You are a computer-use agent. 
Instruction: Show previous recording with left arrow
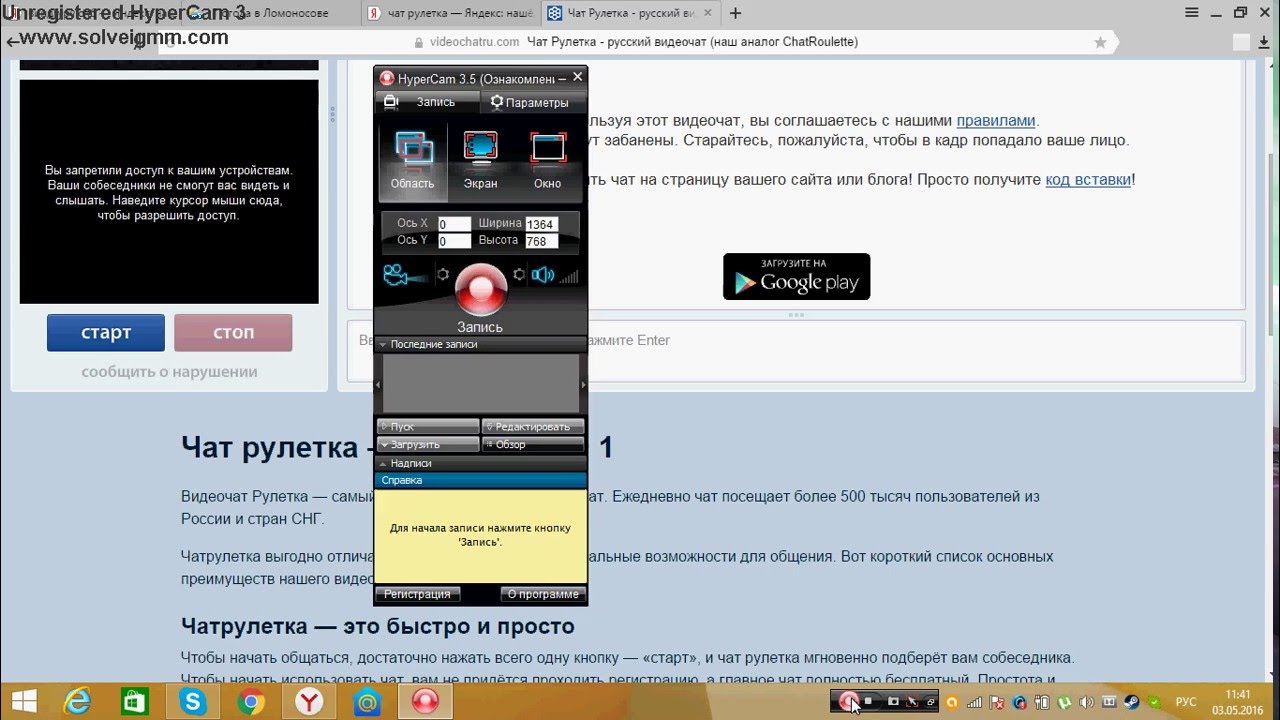click(378, 384)
